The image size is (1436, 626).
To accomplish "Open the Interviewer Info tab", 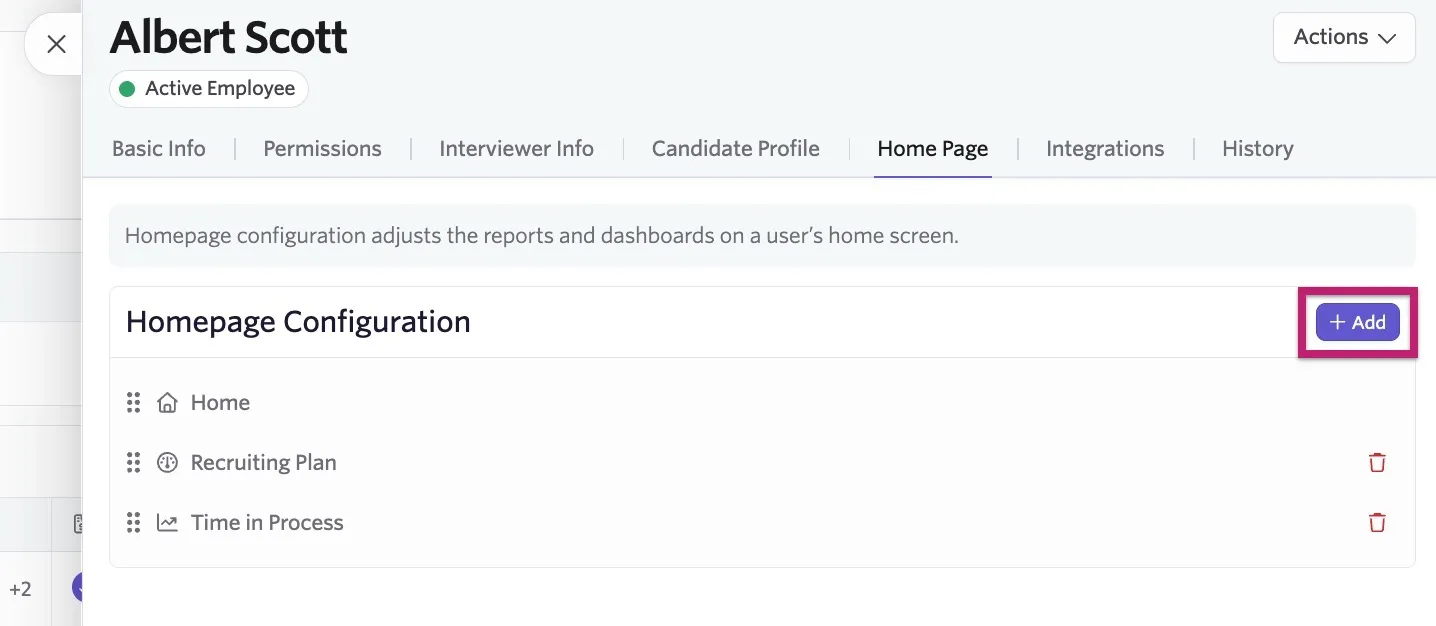I will (x=516, y=149).
